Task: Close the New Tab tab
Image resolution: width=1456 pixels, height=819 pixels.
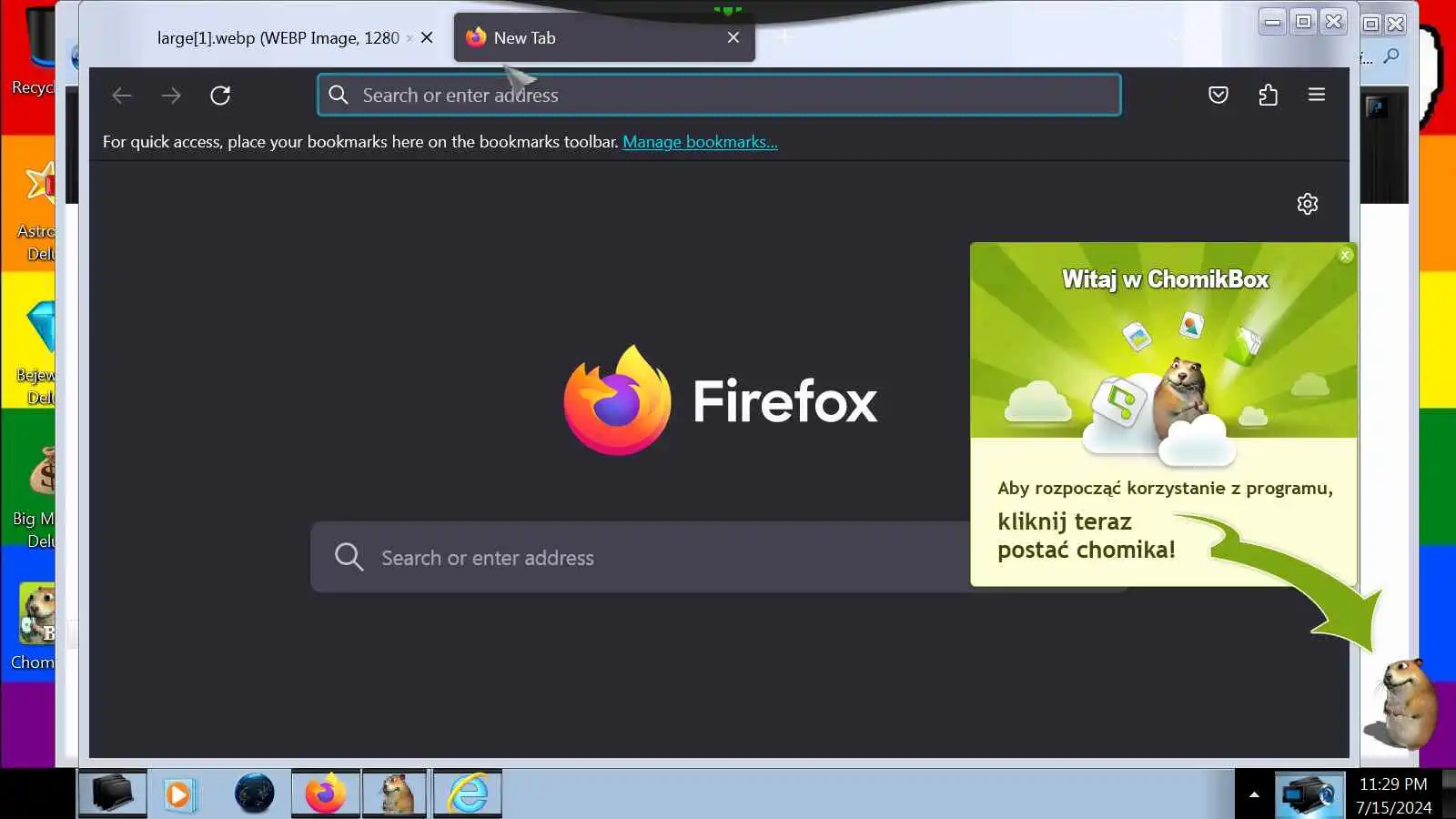Action: point(733,37)
